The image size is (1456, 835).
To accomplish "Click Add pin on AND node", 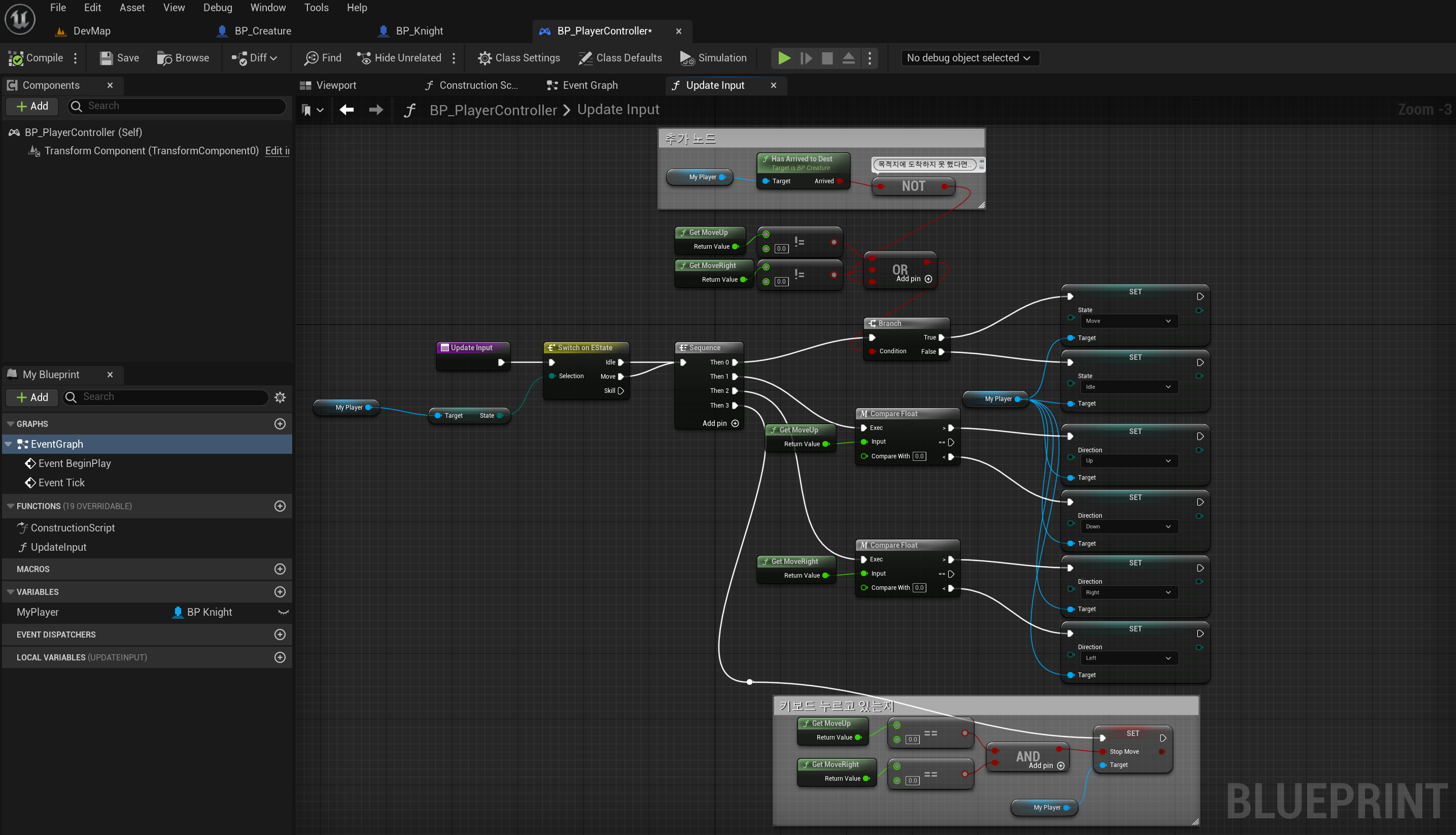I will coord(1046,765).
